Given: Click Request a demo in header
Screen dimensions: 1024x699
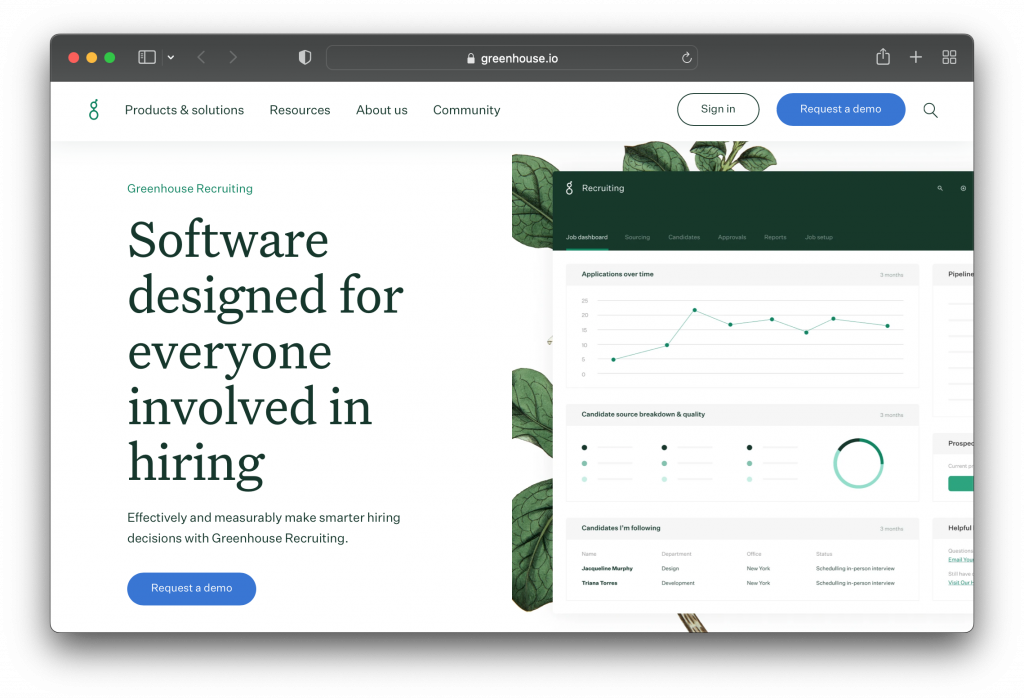Looking at the screenshot, I should tap(840, 109).
